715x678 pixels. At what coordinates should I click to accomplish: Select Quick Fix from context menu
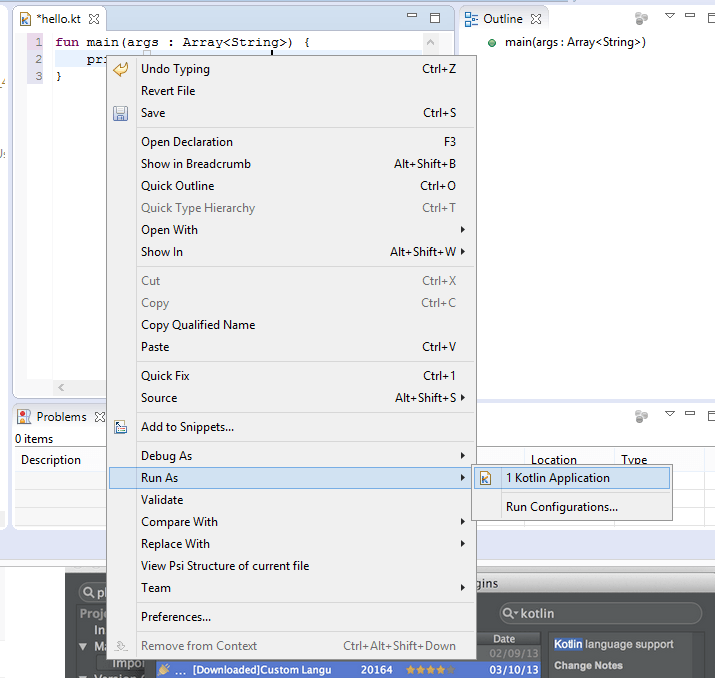(165, 376)
